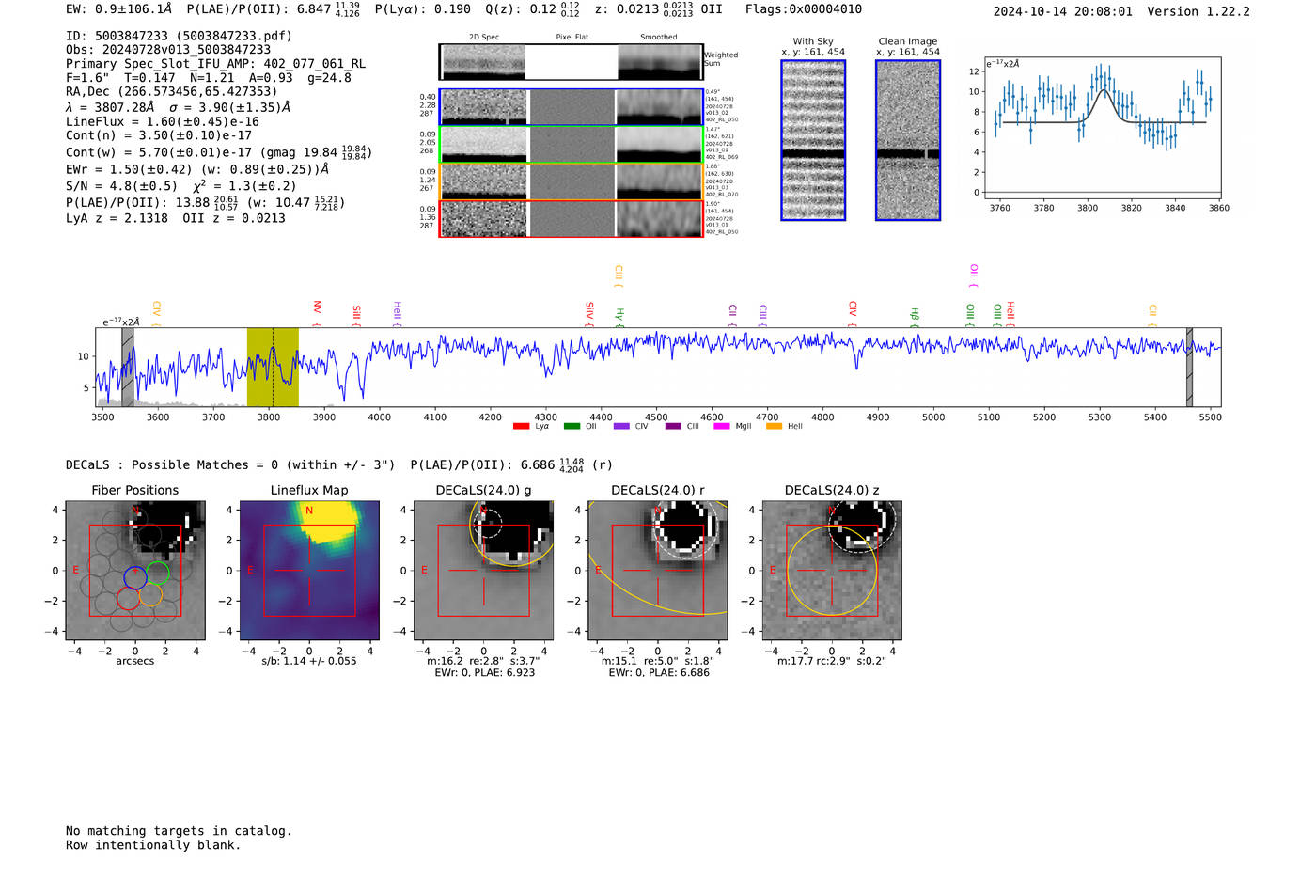Click the green fiber circle in Fiber Positions
1316x896 pixels.
point(158,574)
